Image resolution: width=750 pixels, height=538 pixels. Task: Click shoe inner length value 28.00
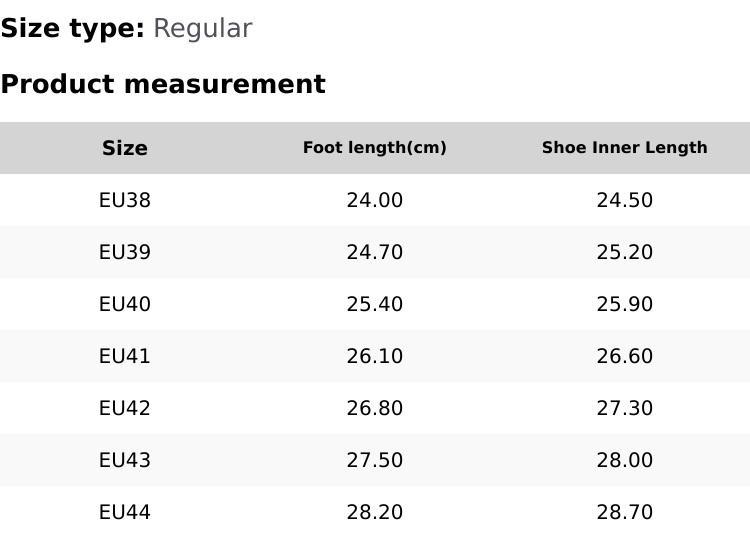624,460
